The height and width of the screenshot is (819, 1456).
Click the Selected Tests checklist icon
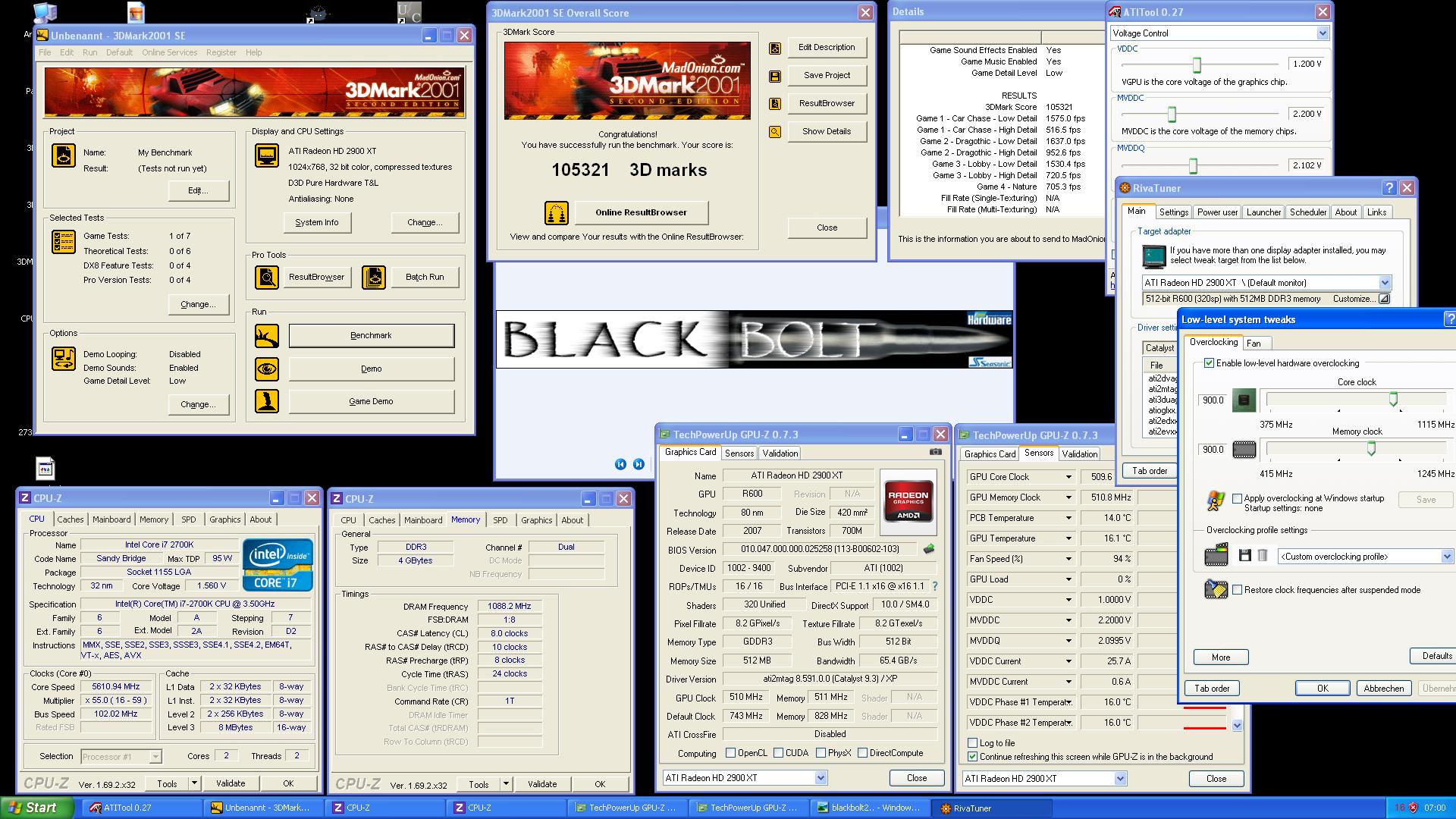coord(64,242)
